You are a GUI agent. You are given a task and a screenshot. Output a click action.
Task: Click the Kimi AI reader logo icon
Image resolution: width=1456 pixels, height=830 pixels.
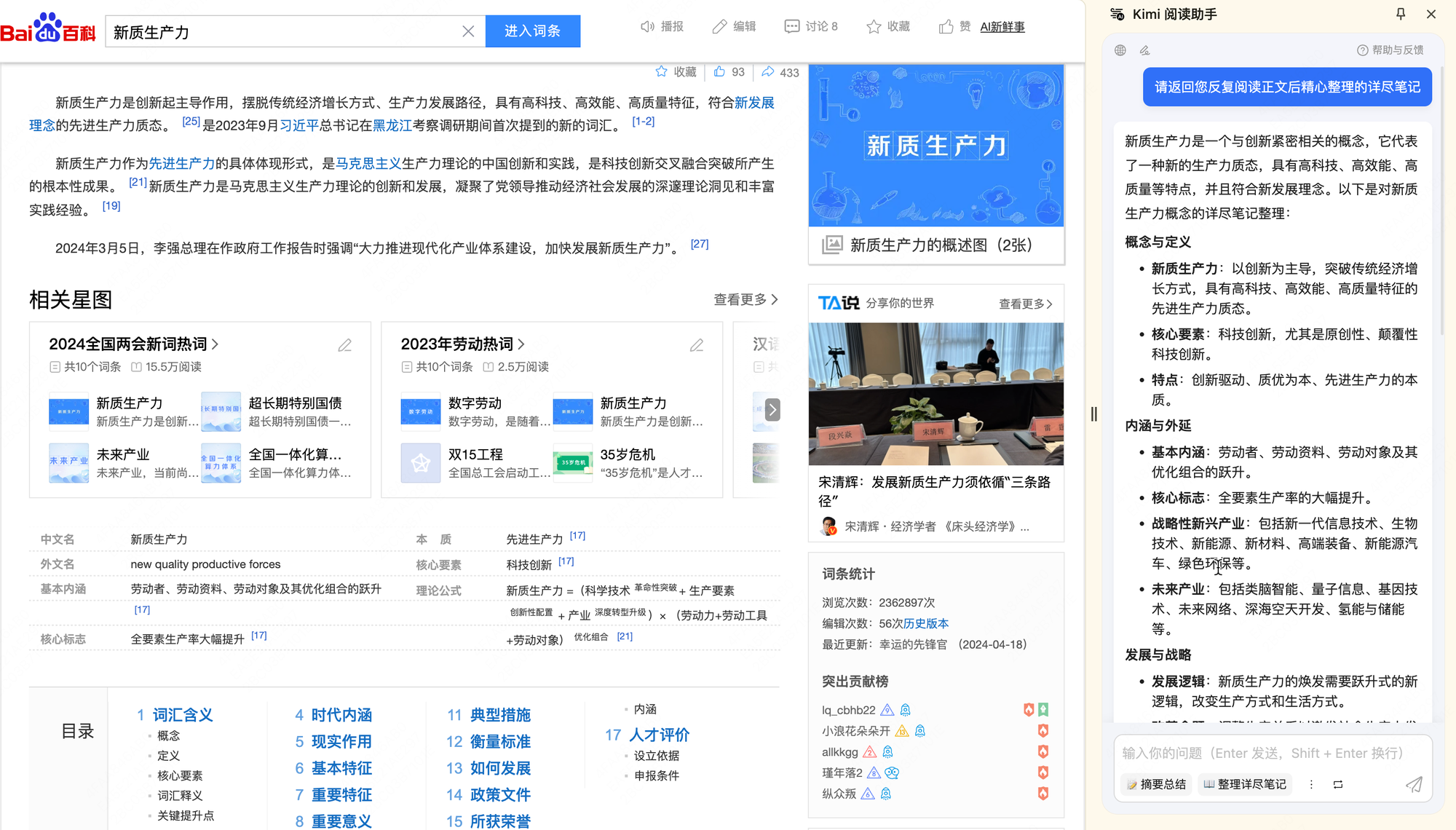click(1117, 14)
